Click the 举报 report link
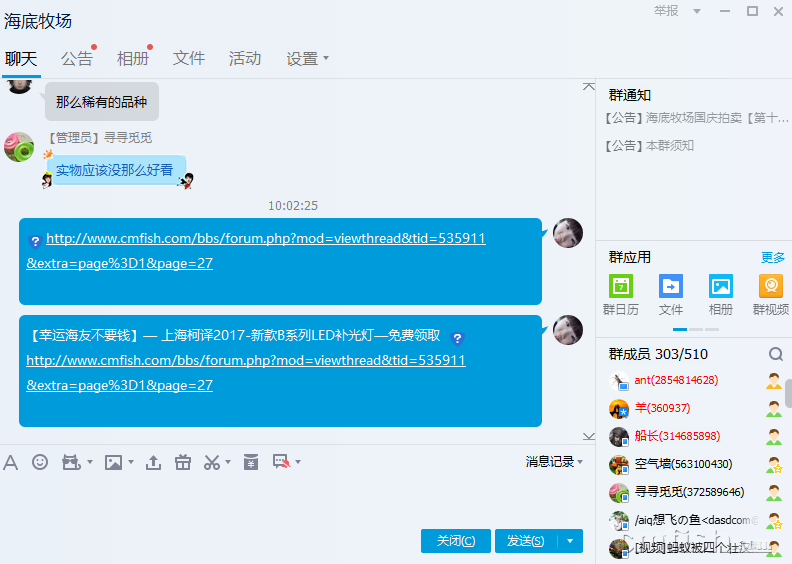This screenshot has width=792, height=564. click(x=666, y=11)
